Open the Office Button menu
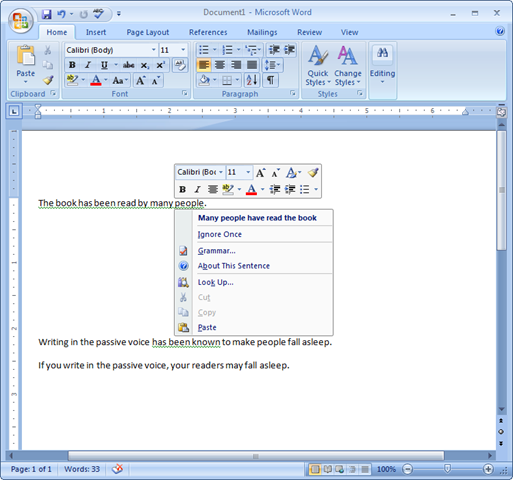The width and height of the screenshot is (513, 480). pyautogui.click(x=21, y=21)
